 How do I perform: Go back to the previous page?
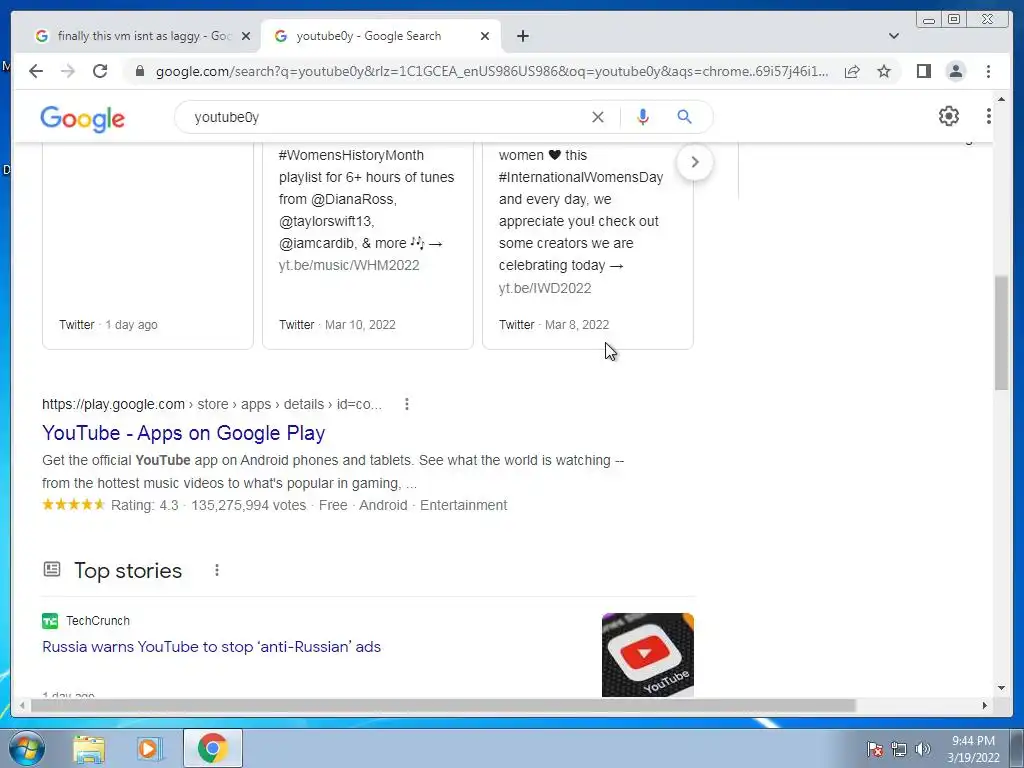tap(36, 71)
